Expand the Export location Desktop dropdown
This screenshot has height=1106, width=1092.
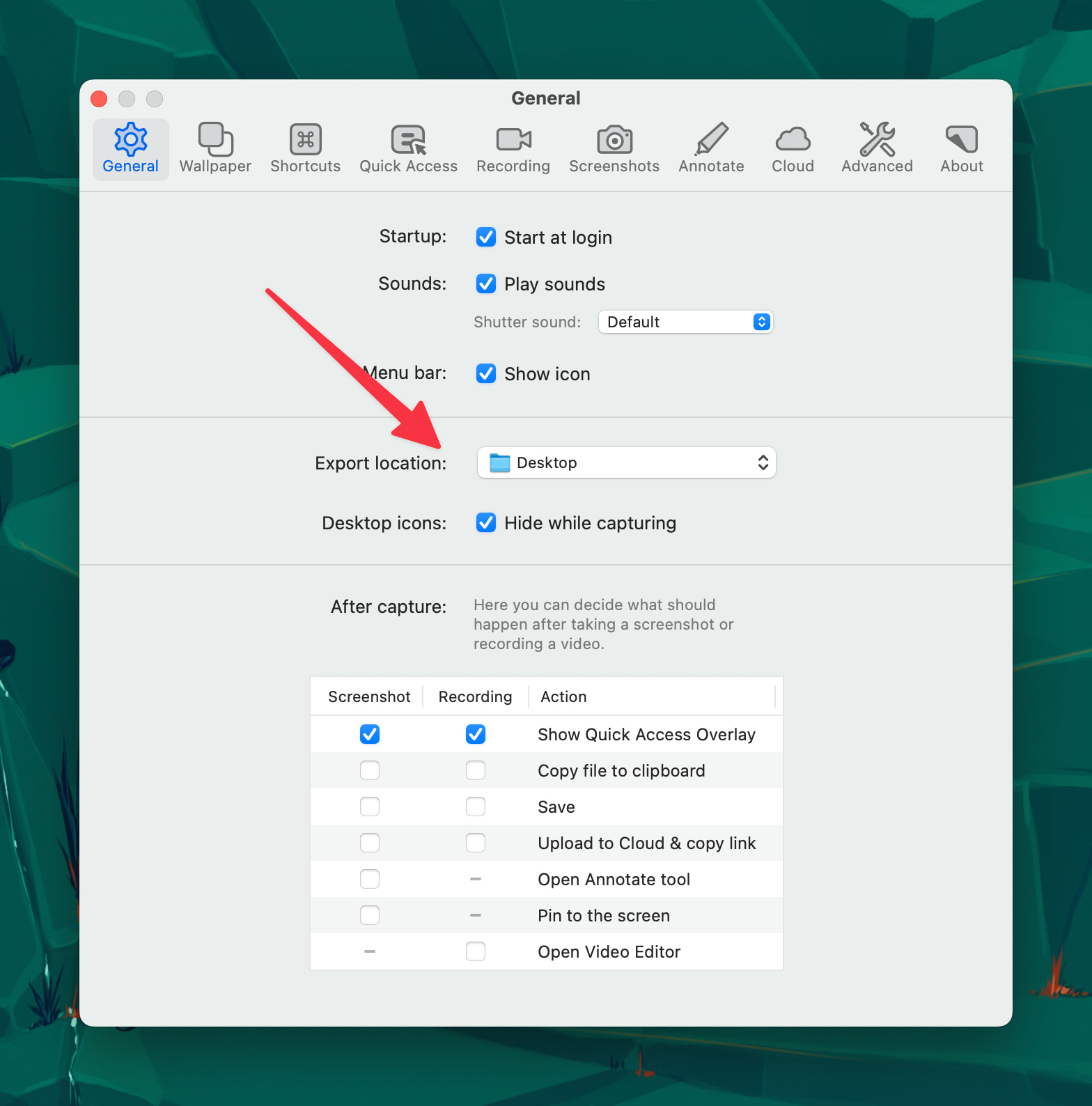click(x=626, y=463)
